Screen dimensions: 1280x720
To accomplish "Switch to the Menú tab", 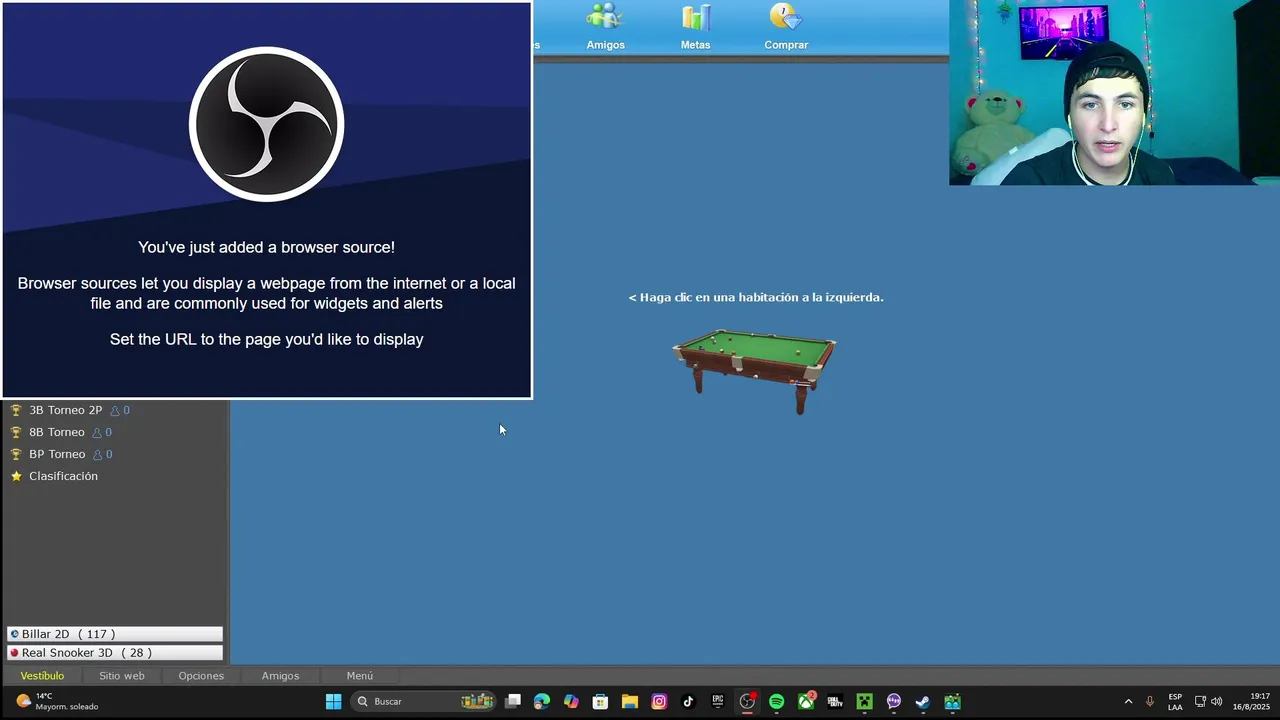I will point(360,676).
